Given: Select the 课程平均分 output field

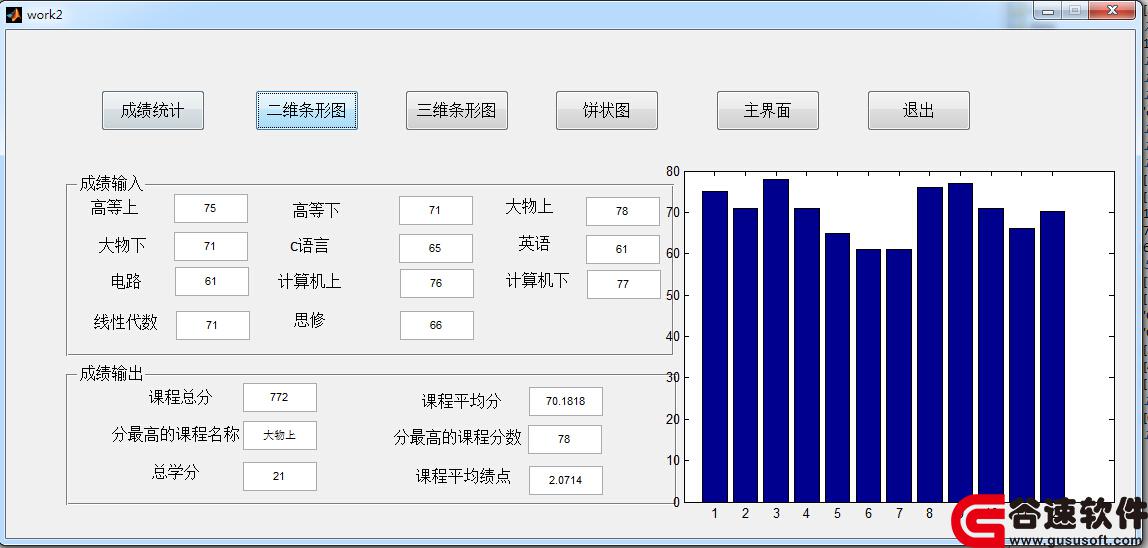Looking at the screenshot, I should [x=566, y=401].
